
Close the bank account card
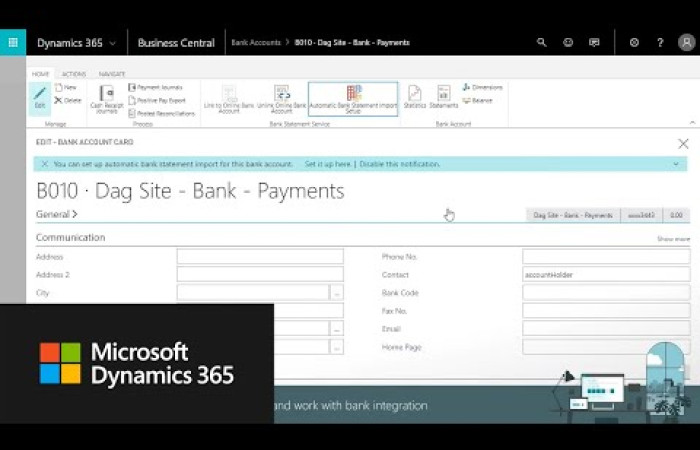point(683,144)
